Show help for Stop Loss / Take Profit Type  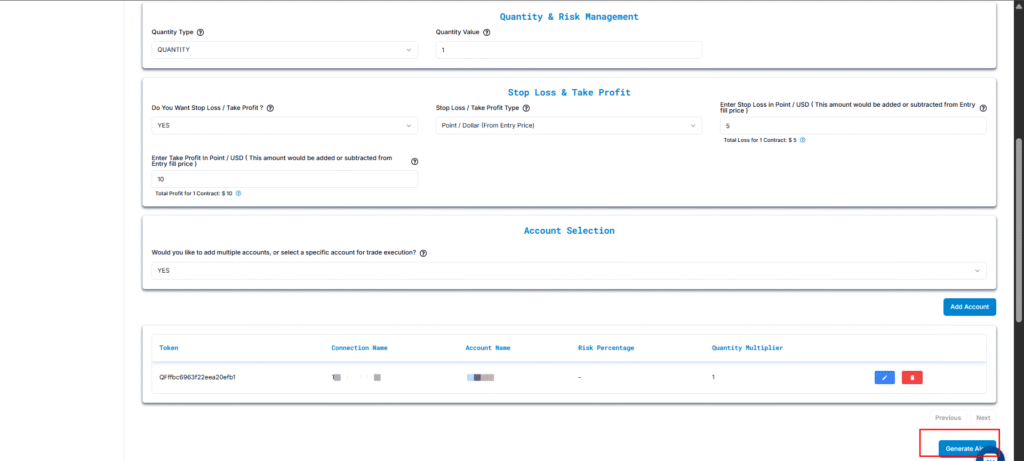pos(526,108)
